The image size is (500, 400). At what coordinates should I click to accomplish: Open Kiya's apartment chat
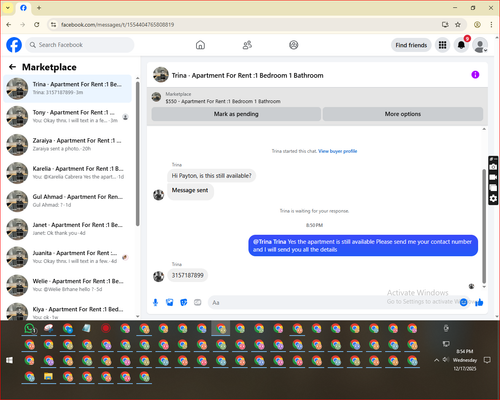click(68, 310)
